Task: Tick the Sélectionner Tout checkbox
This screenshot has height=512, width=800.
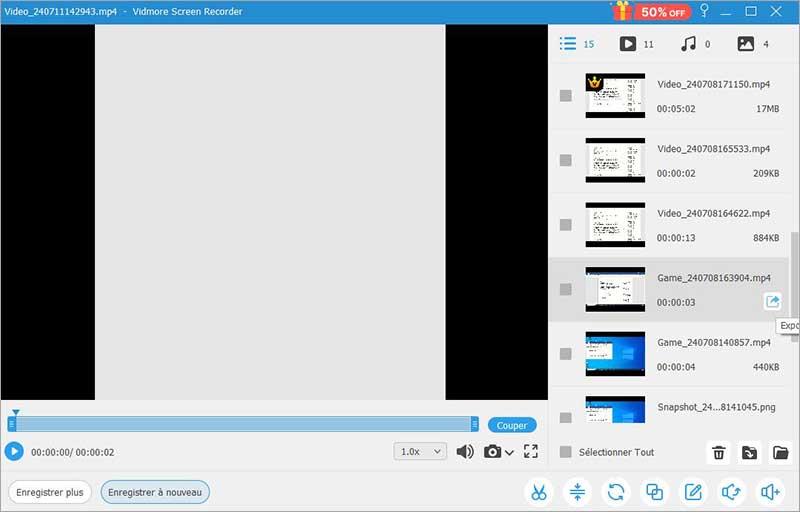Action: 565,452
